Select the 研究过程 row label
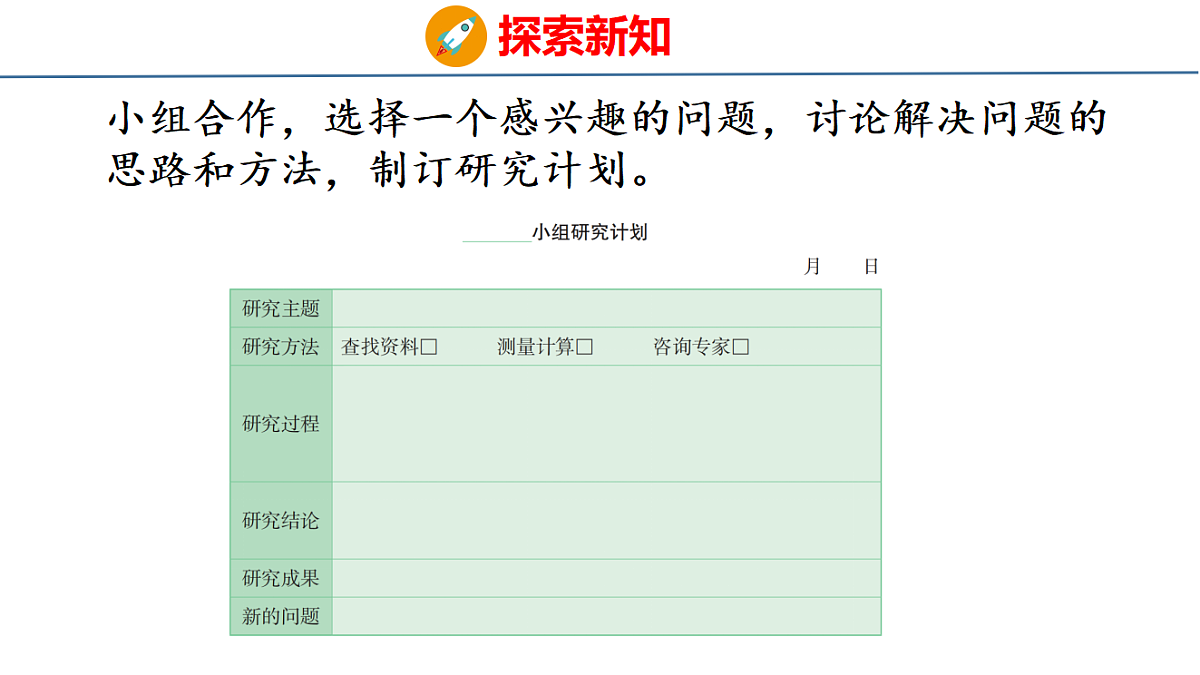Screen dimensions: 1200x675 (281, 424)
